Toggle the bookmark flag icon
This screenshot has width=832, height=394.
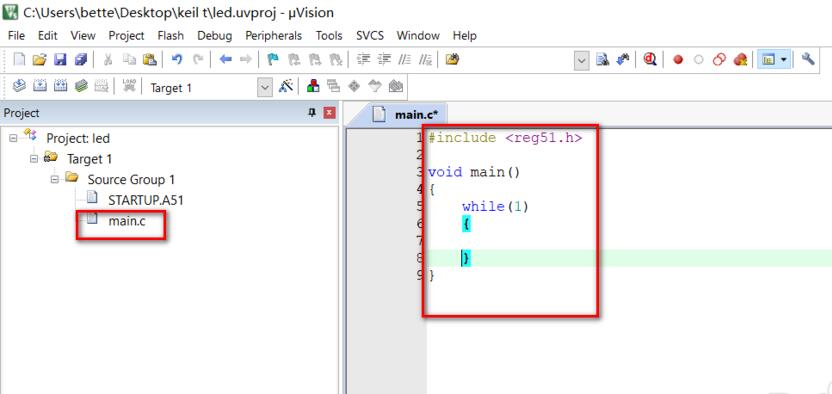tap(273, 59)
